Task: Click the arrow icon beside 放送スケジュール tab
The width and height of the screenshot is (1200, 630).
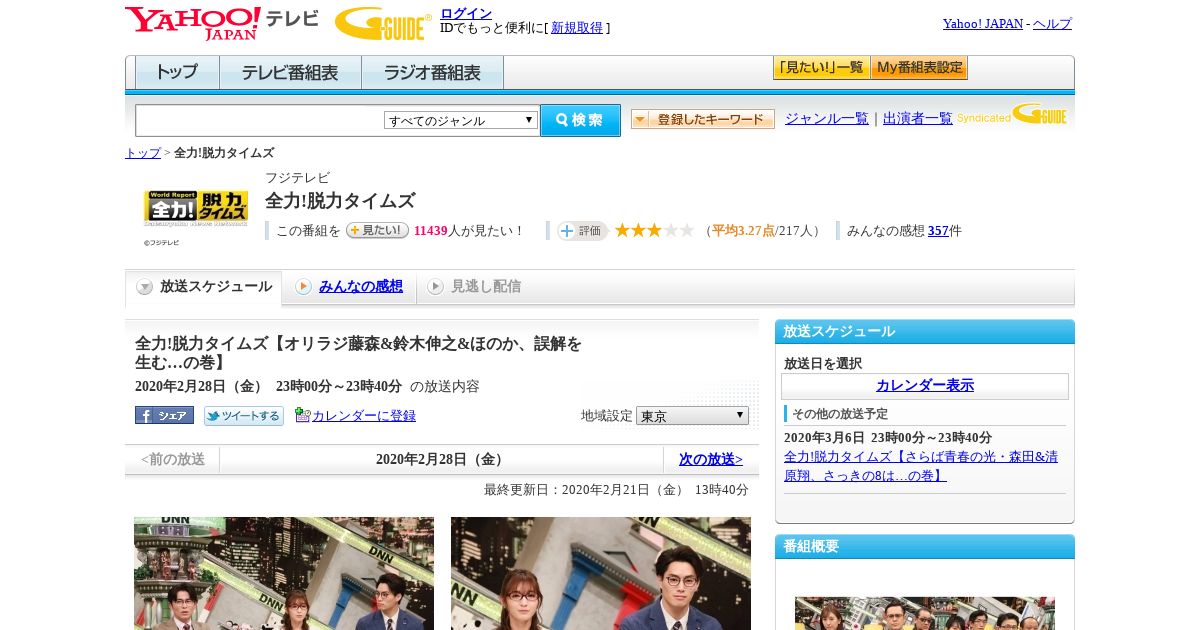Action: point(145,287)
